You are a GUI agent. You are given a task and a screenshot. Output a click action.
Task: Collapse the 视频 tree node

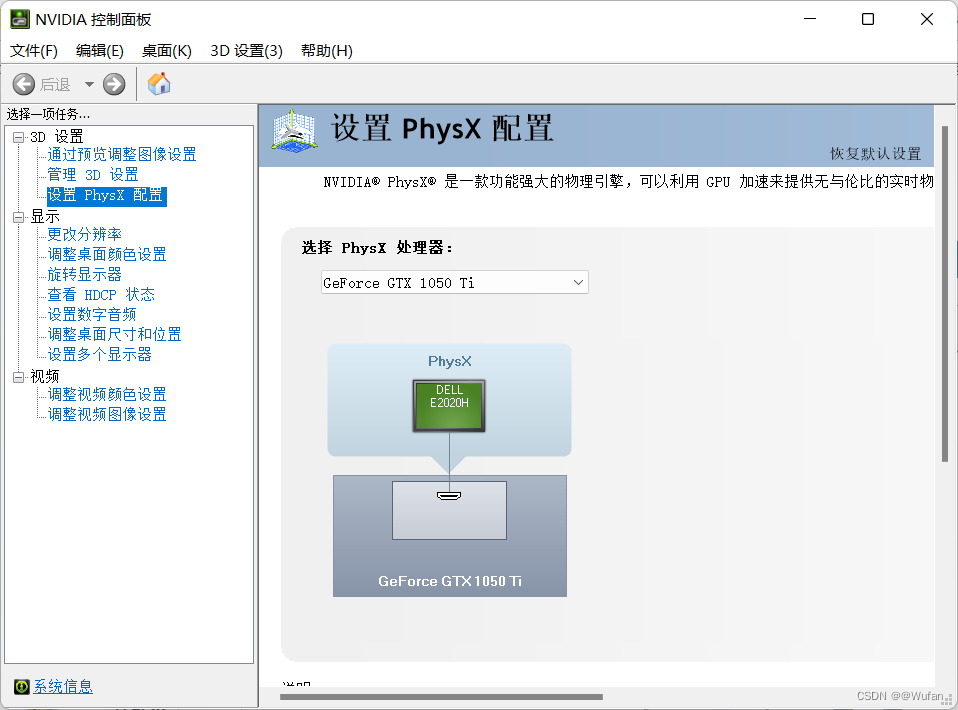19,377
